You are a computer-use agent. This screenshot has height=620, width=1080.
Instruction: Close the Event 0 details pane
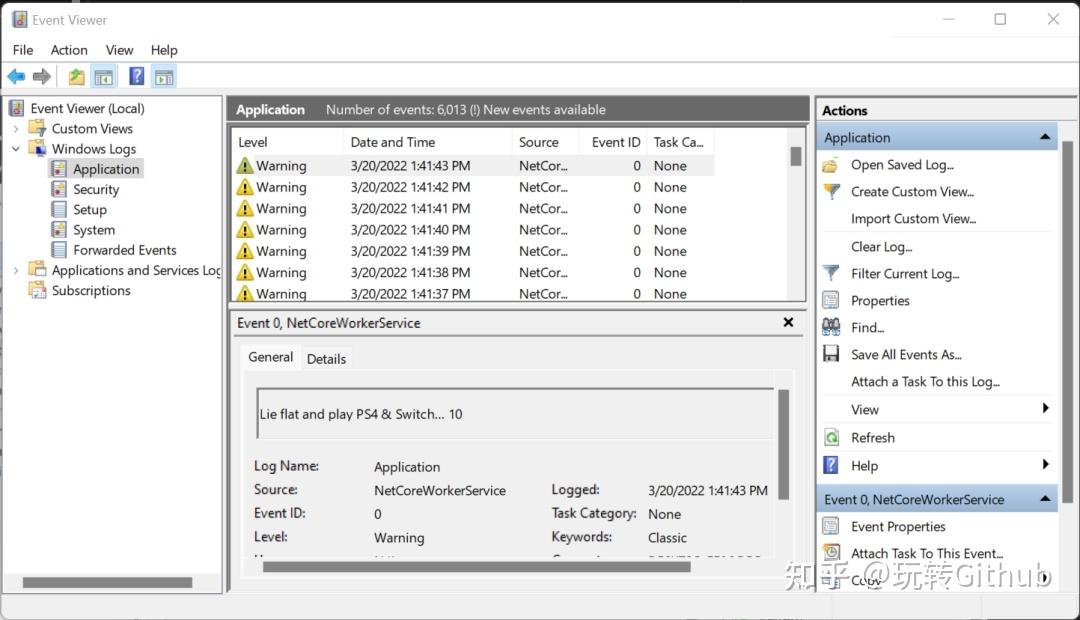tap(788, 322)
